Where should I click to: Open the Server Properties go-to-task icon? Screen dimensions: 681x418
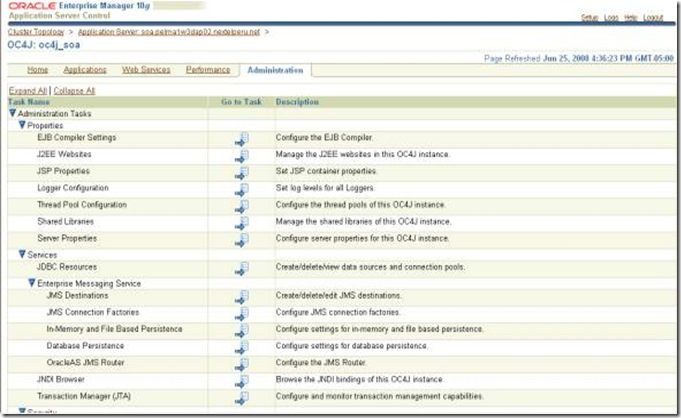(x=241, y=240)
